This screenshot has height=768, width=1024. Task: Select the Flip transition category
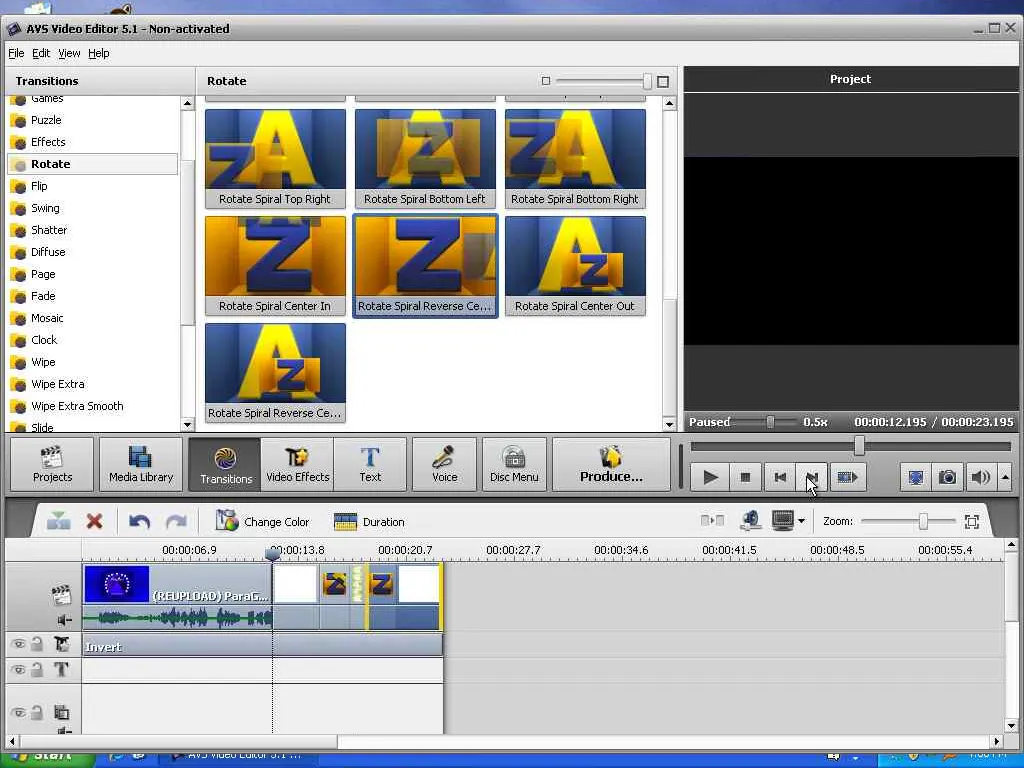(x=39, y=186)
